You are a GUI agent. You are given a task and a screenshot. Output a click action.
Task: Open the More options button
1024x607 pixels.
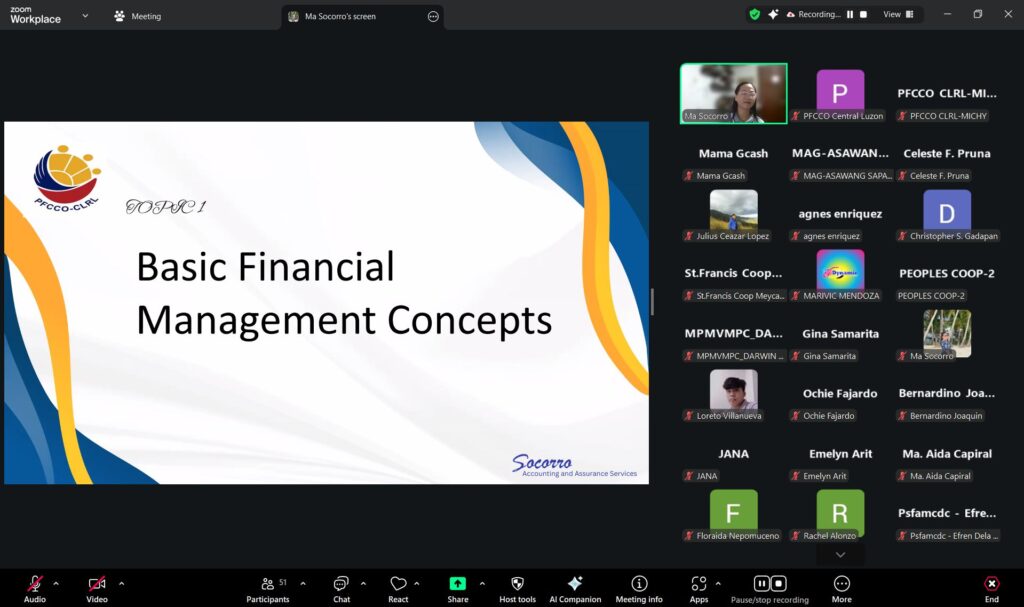coord(841,585)
